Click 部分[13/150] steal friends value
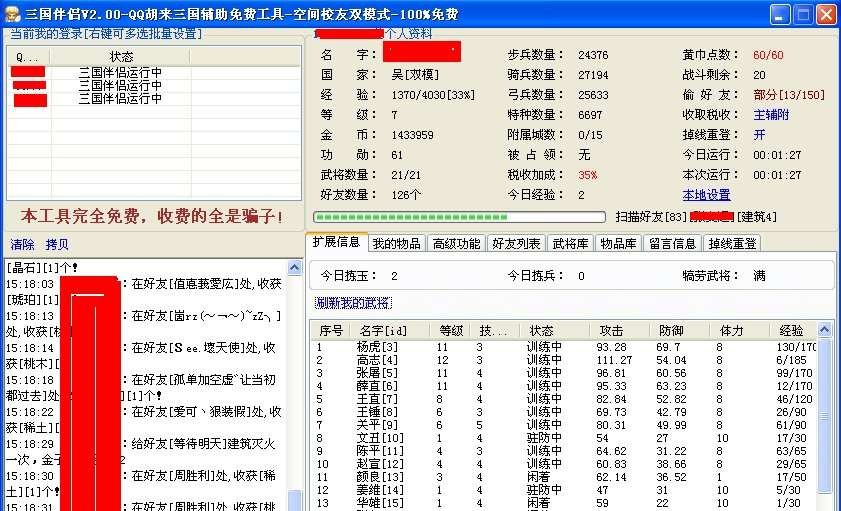 point(788,95)
